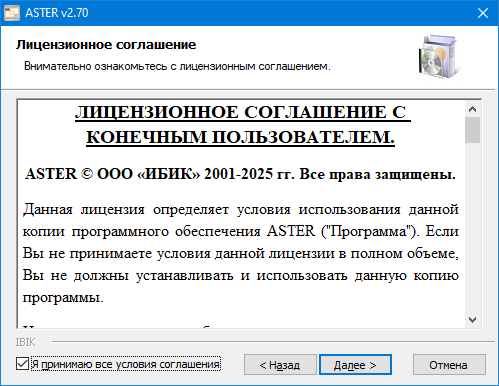Click the license scrollbar down arrow
Screen dimensions: 499x386
tap(472, 320)
